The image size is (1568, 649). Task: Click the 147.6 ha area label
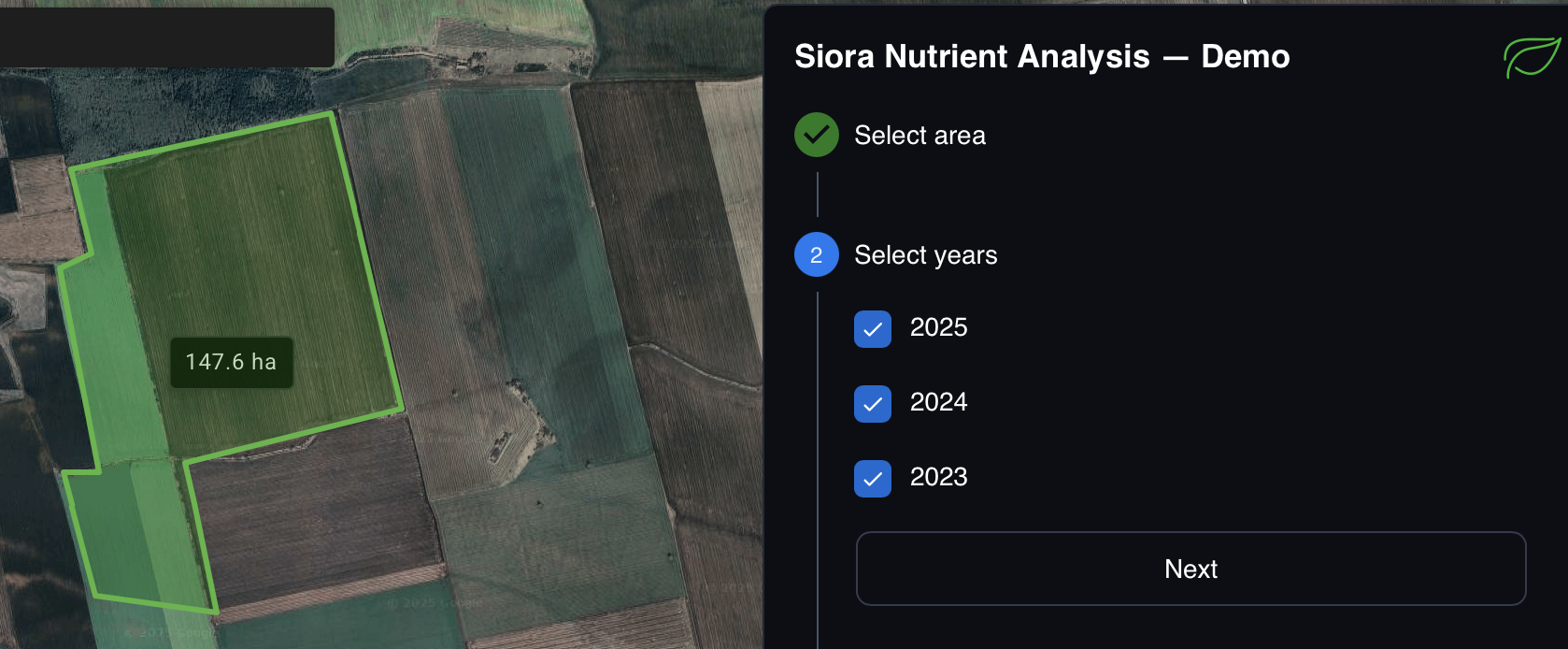tap(231, 362)
